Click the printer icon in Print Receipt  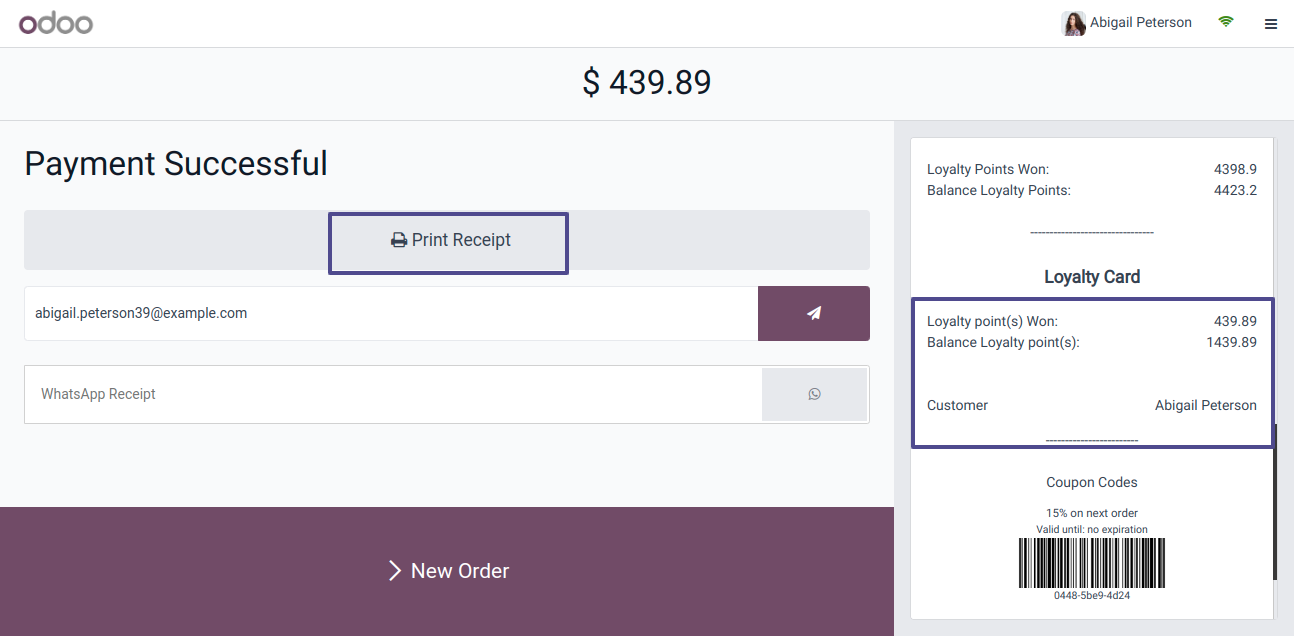pos(399,241)
